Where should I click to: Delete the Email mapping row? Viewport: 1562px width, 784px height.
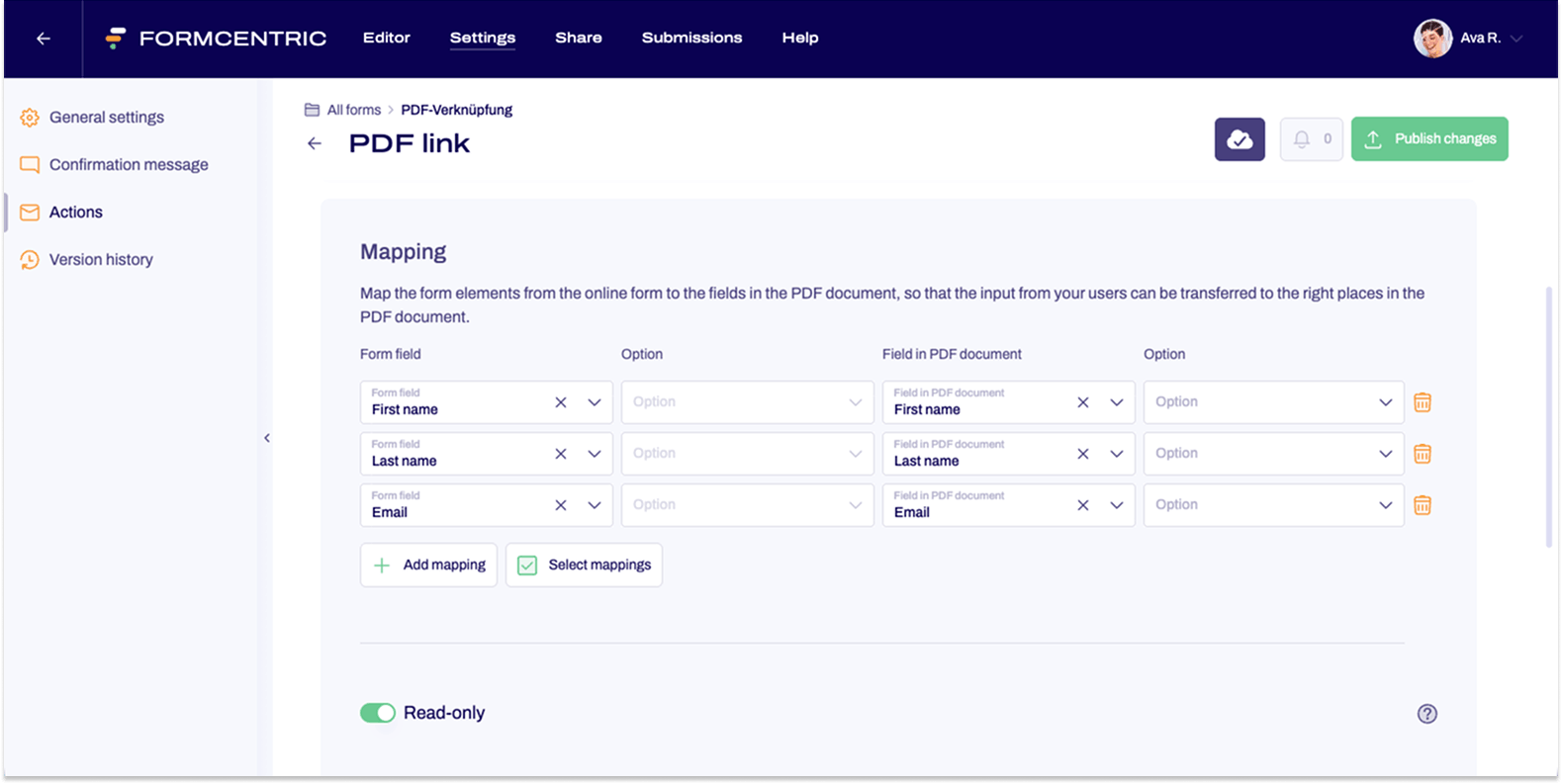[1423, 505]
